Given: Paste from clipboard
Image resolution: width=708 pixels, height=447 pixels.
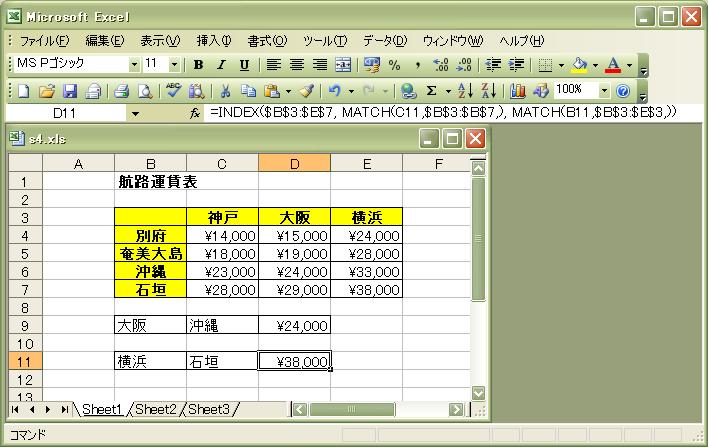Looking at the screenshot, I should coord(272,91).
